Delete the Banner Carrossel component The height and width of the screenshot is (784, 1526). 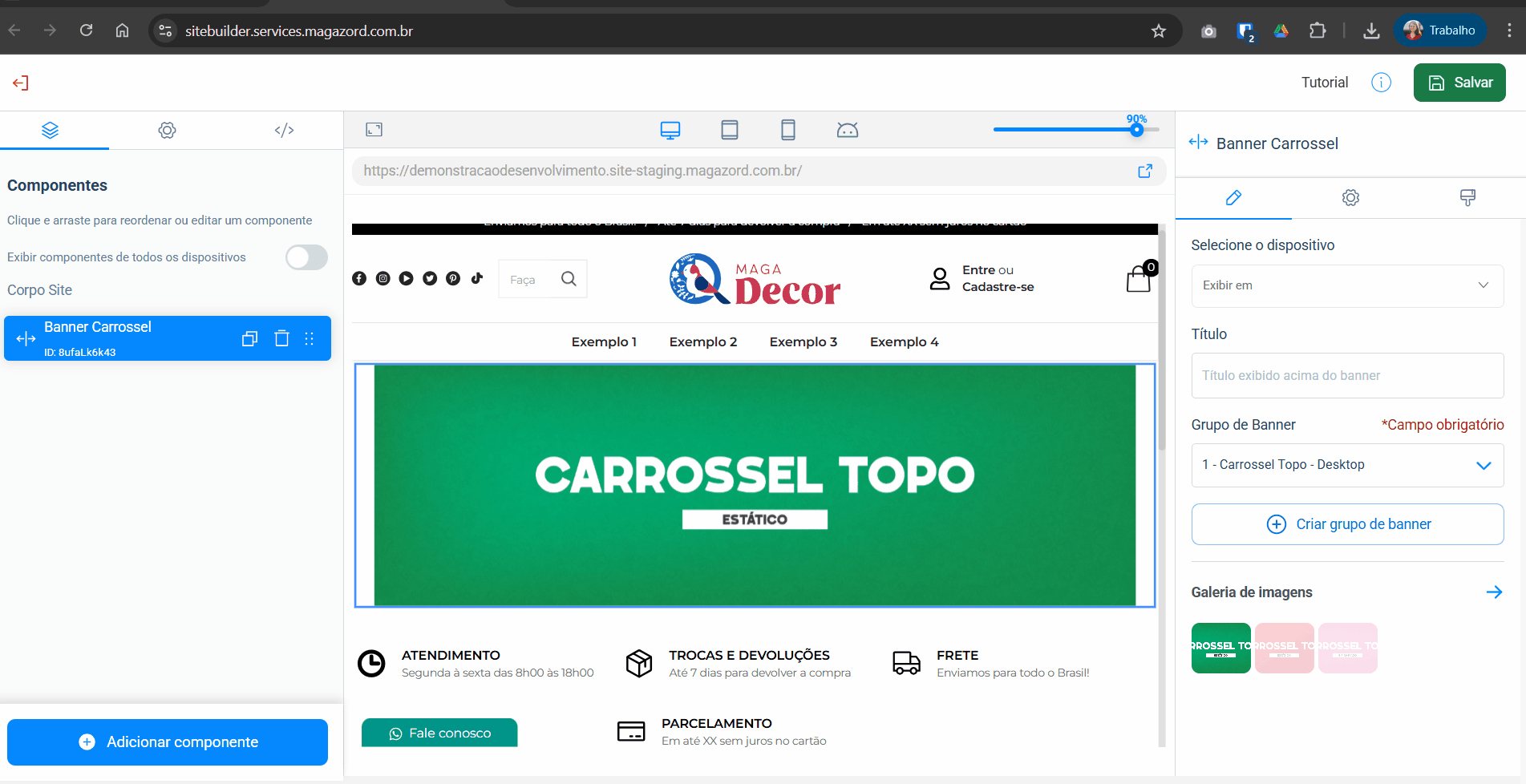click(281, 338)
